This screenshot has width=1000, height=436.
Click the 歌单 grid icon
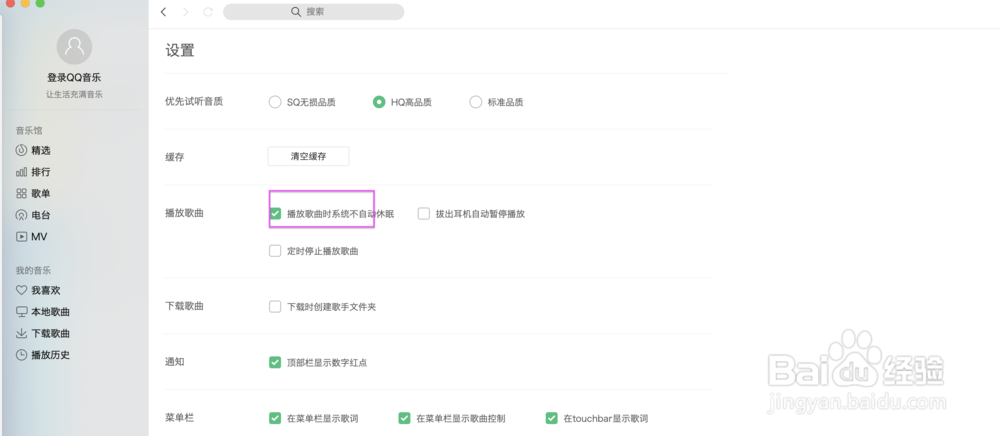tap(21, 194)
